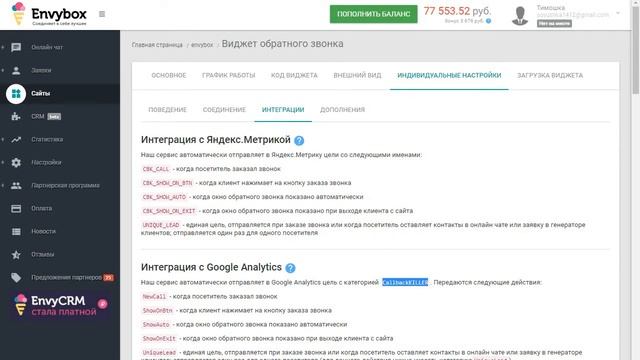Select the Индивидуальные настройки tab
The image size is (640, 360).
click(x=449, y=76)
